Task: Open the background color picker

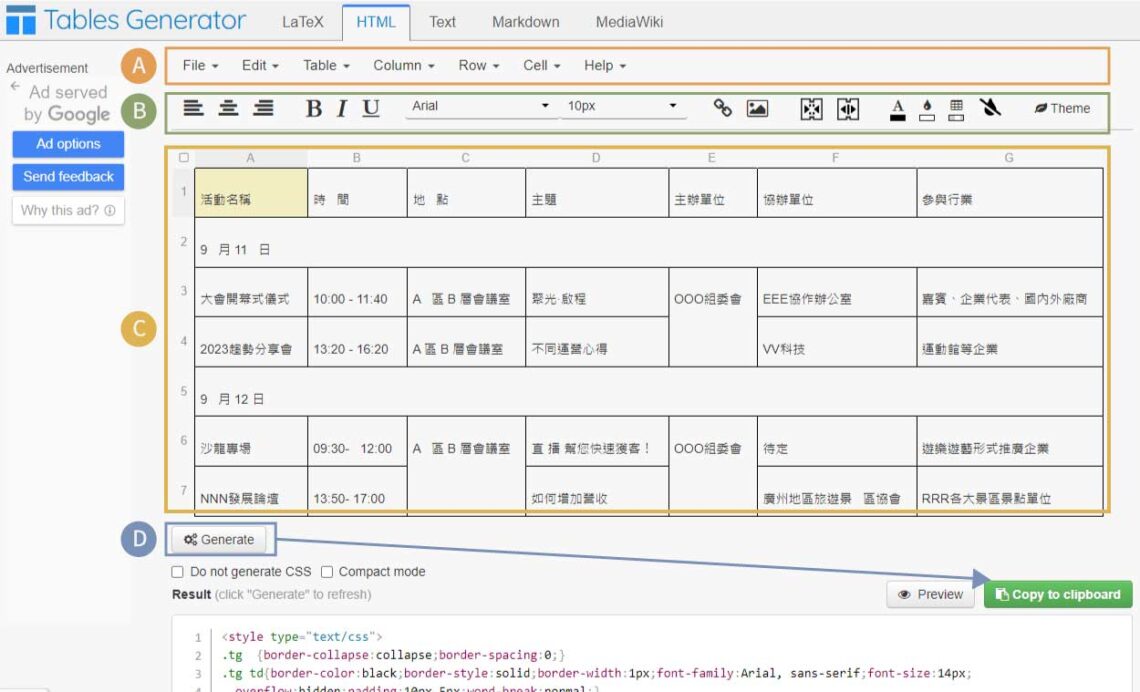Action: (x=927, y=110)
